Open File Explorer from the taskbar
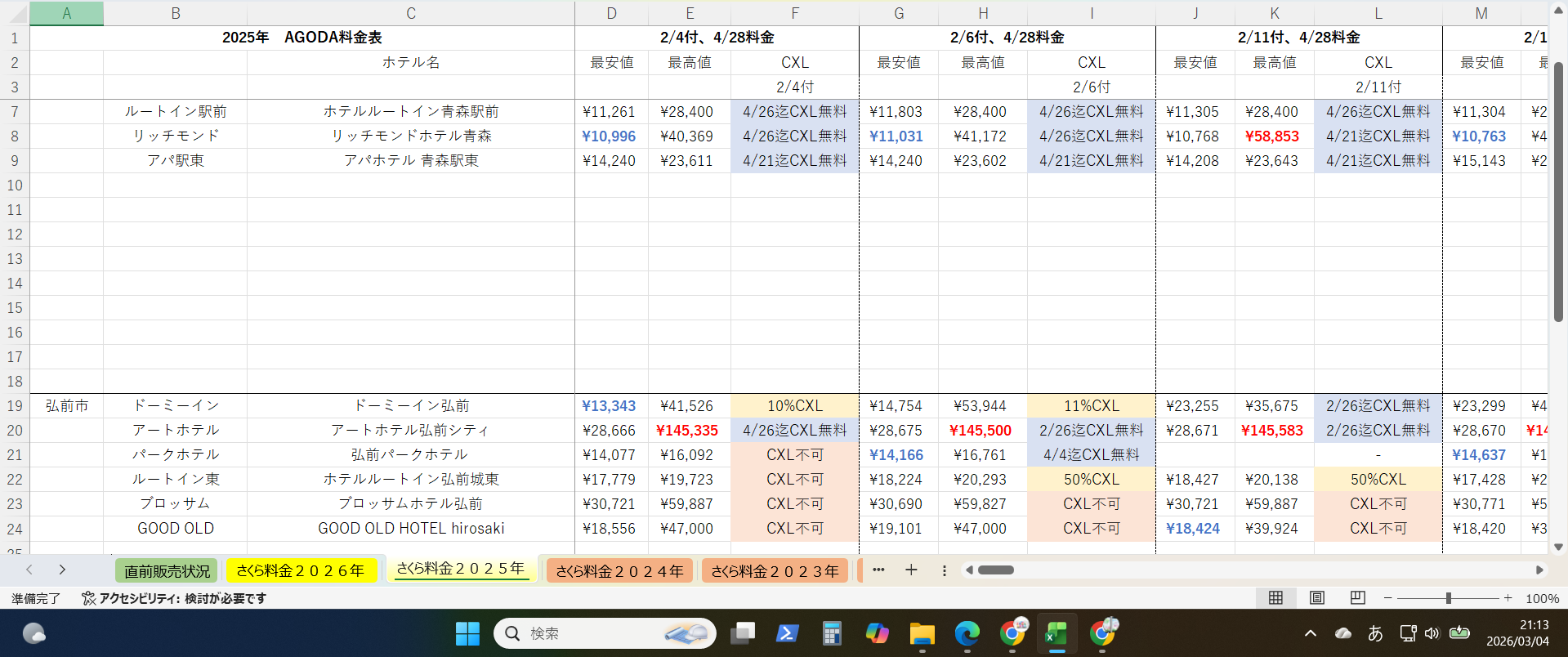This screenshot has width=1568, height=657. pyautogui.click(x=922, y=633)
